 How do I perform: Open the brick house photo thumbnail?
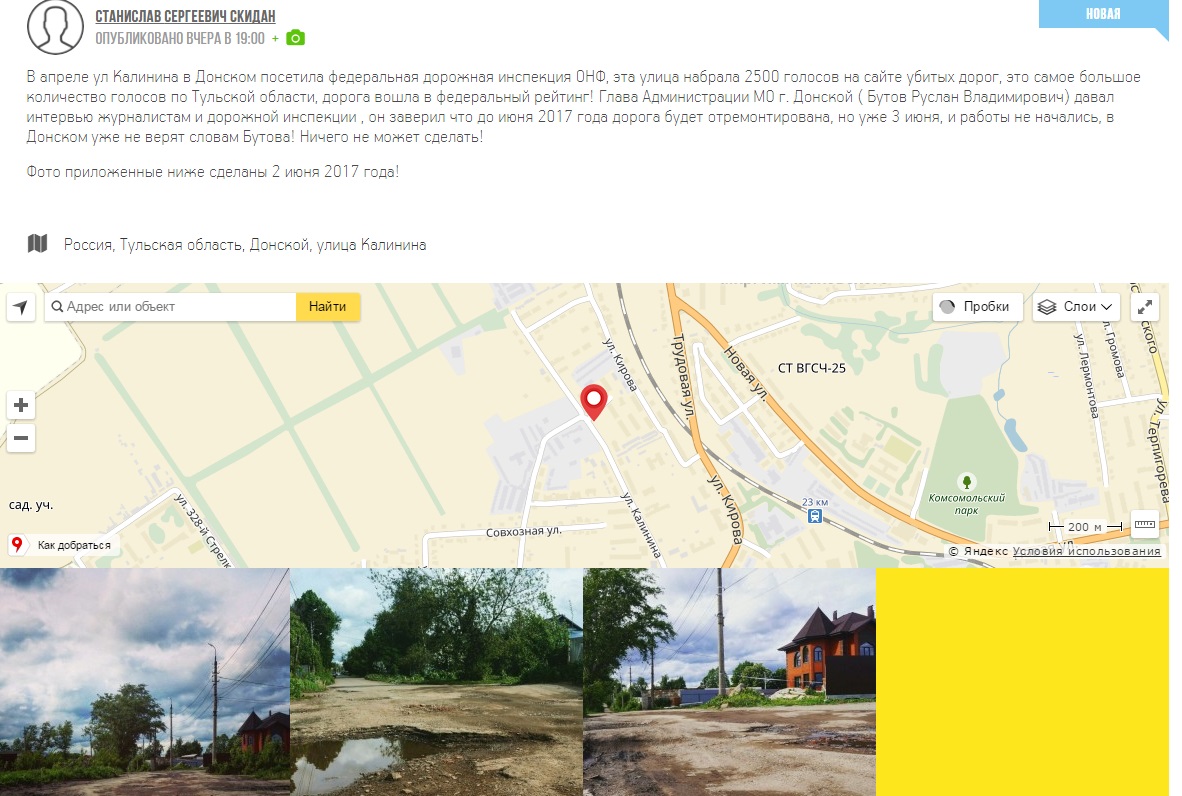tap(730, 681)
